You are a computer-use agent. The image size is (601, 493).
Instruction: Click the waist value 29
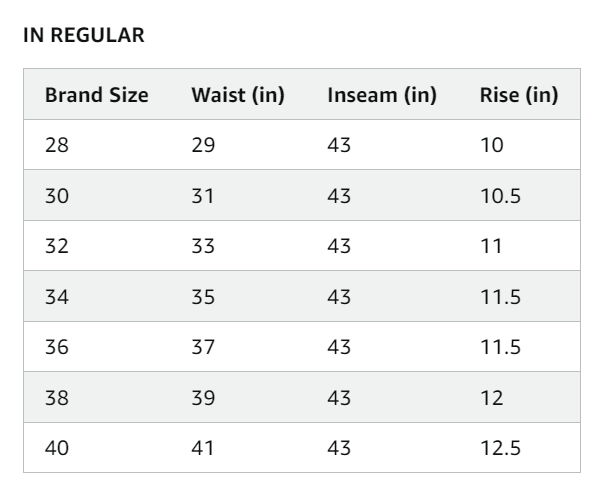click(x=204, y=146)
